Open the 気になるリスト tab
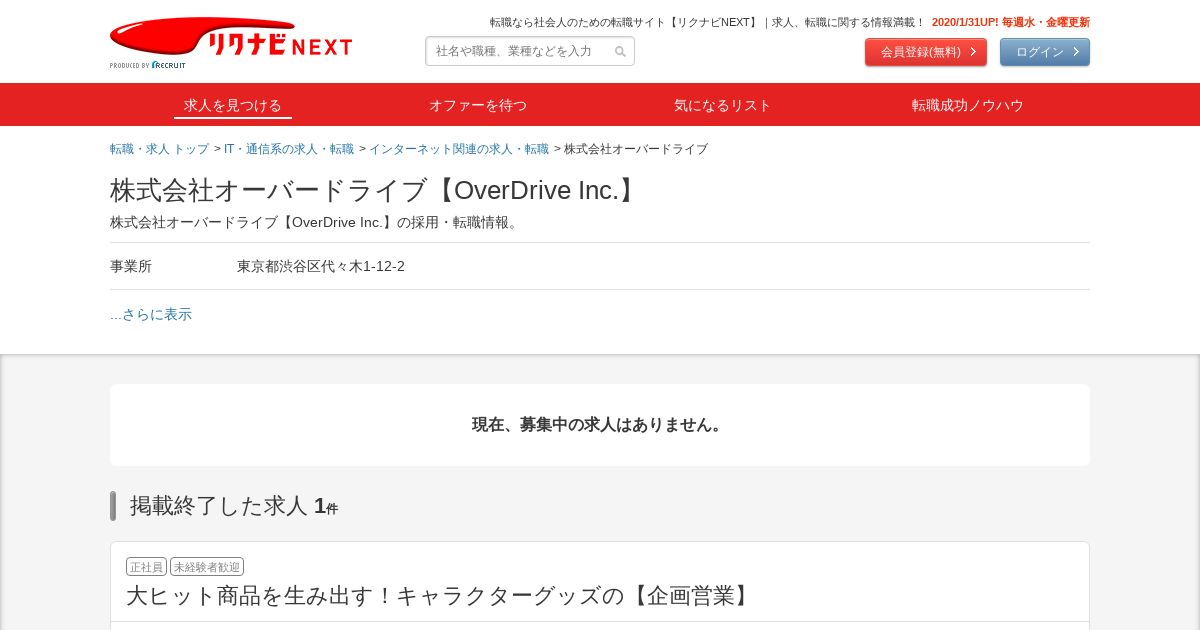 [x=723, y=105]
